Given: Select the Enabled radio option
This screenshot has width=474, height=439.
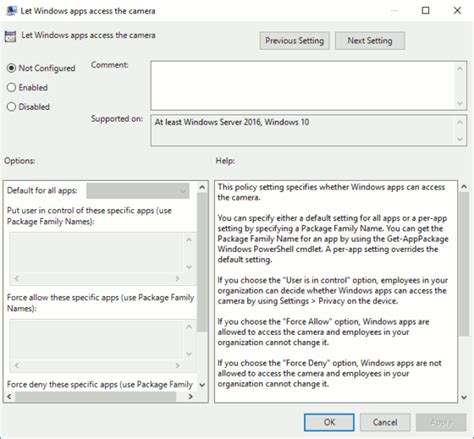Looking at the screenshot, I should pos(11,87).
